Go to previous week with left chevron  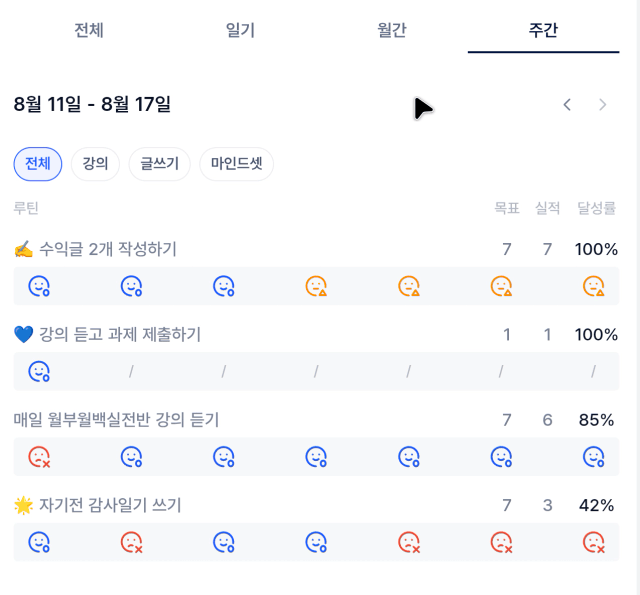[567, 104]
